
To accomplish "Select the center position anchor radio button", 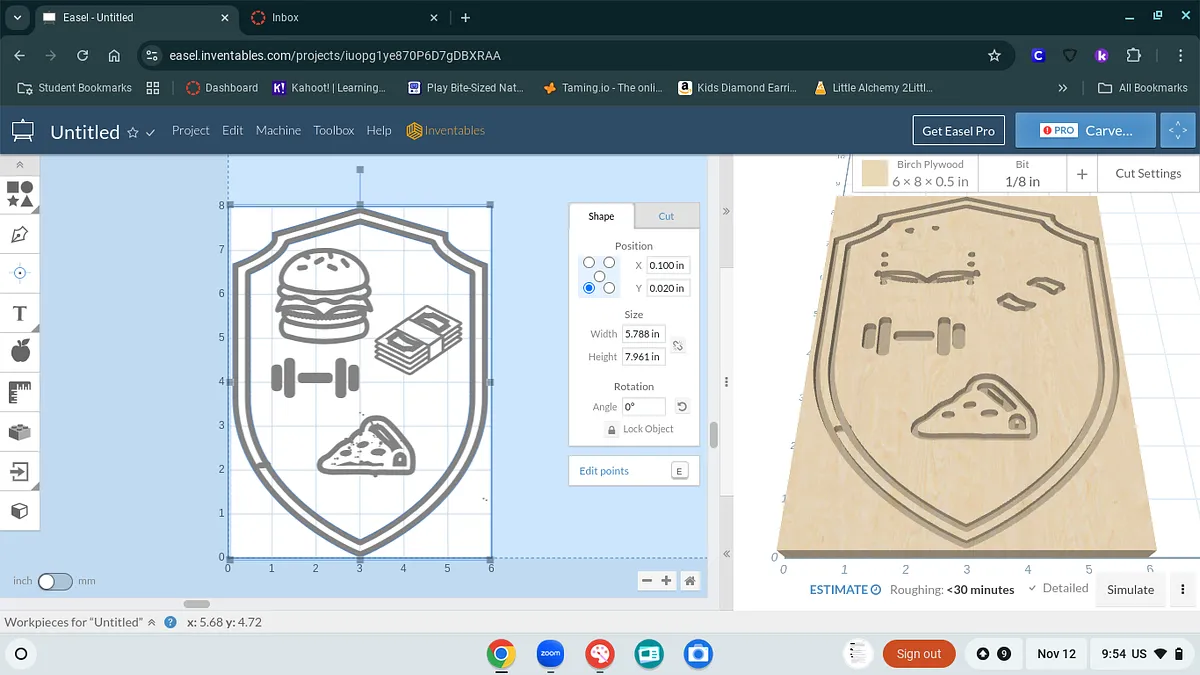I will 599,275.
